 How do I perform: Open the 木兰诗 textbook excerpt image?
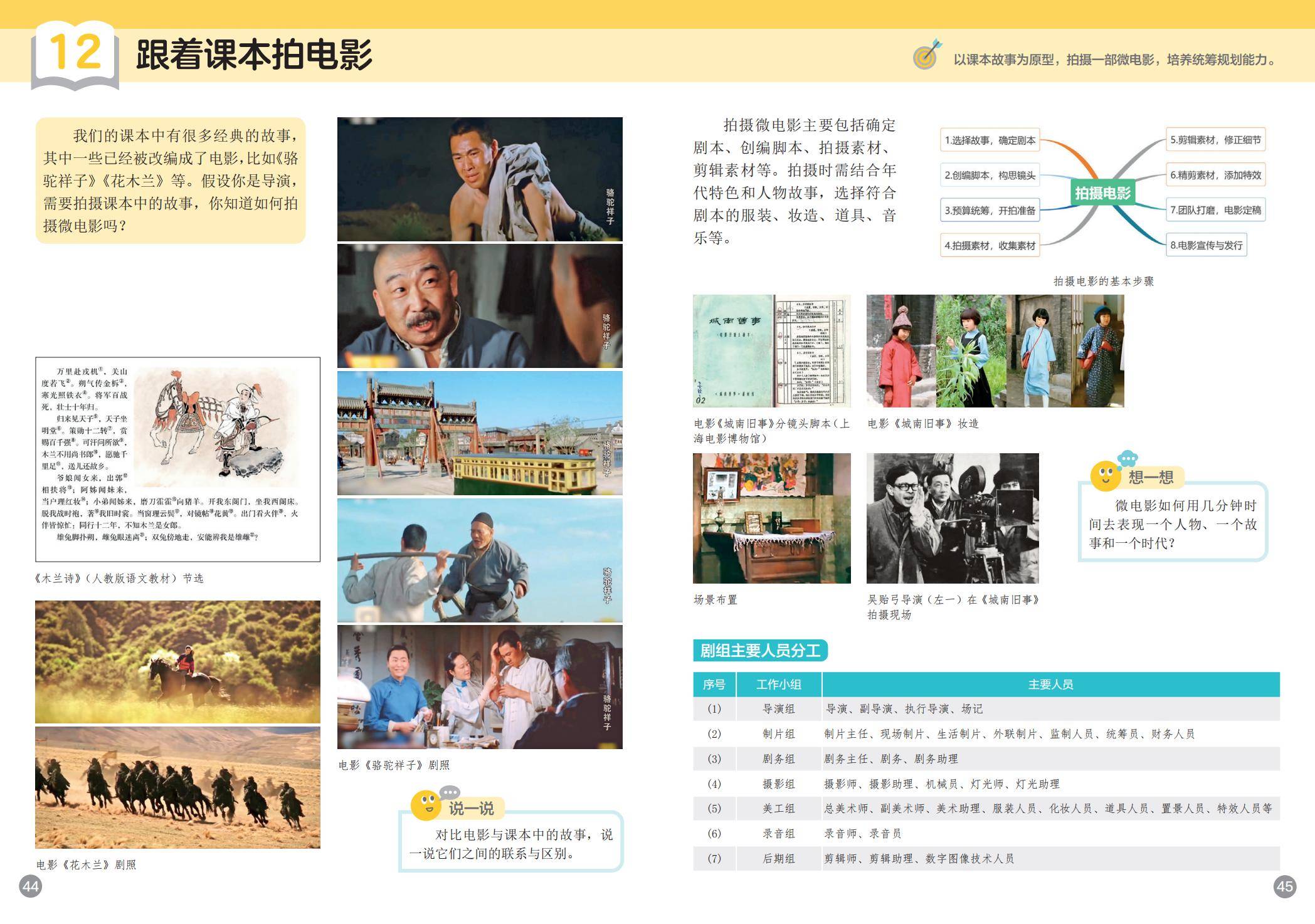[x=177, y=459]
